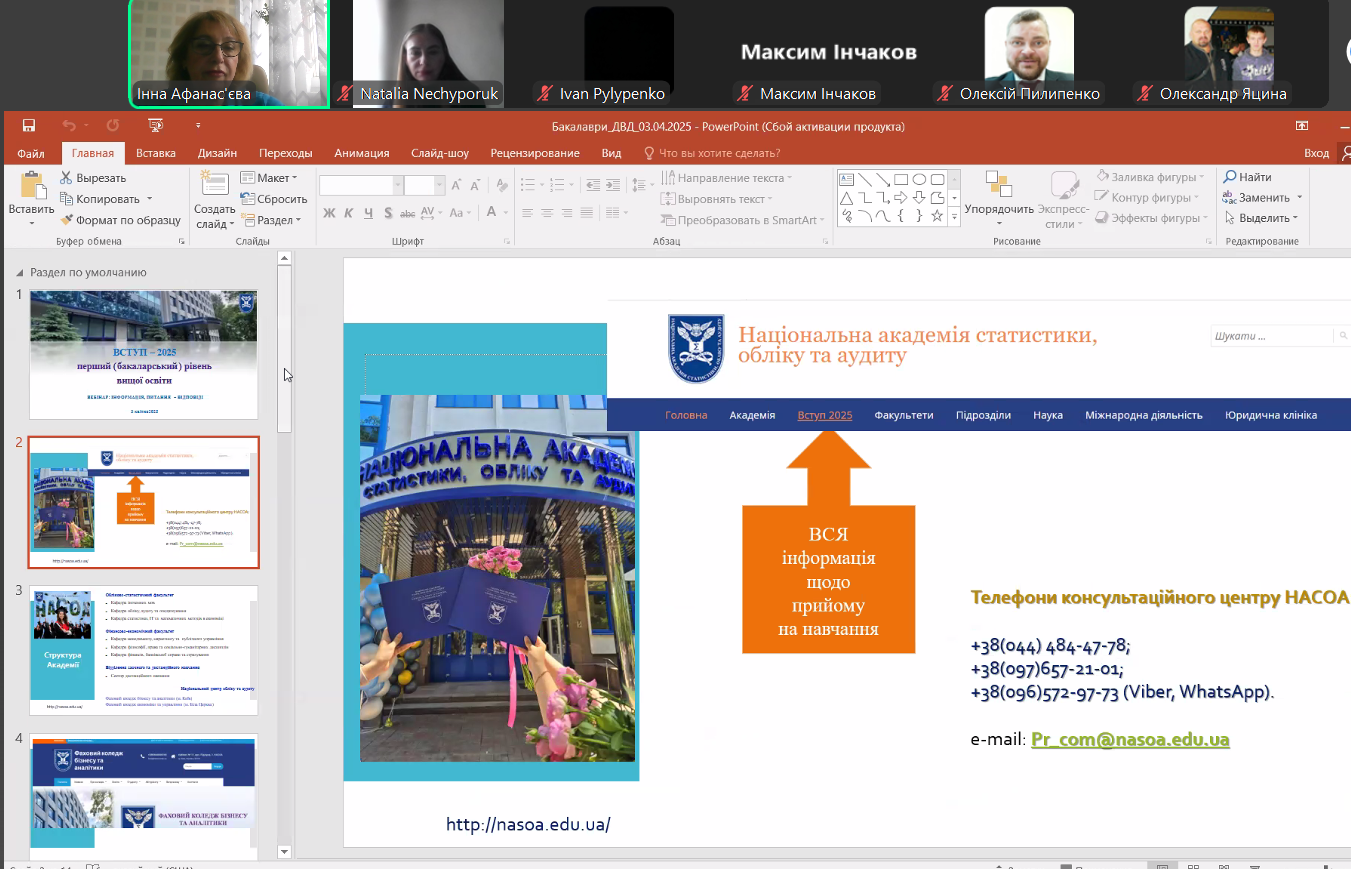Switch to the Анимация ribbon tab
Image resolution: width=1351 pixels, height=869 pixels.
tap(361, 153)
